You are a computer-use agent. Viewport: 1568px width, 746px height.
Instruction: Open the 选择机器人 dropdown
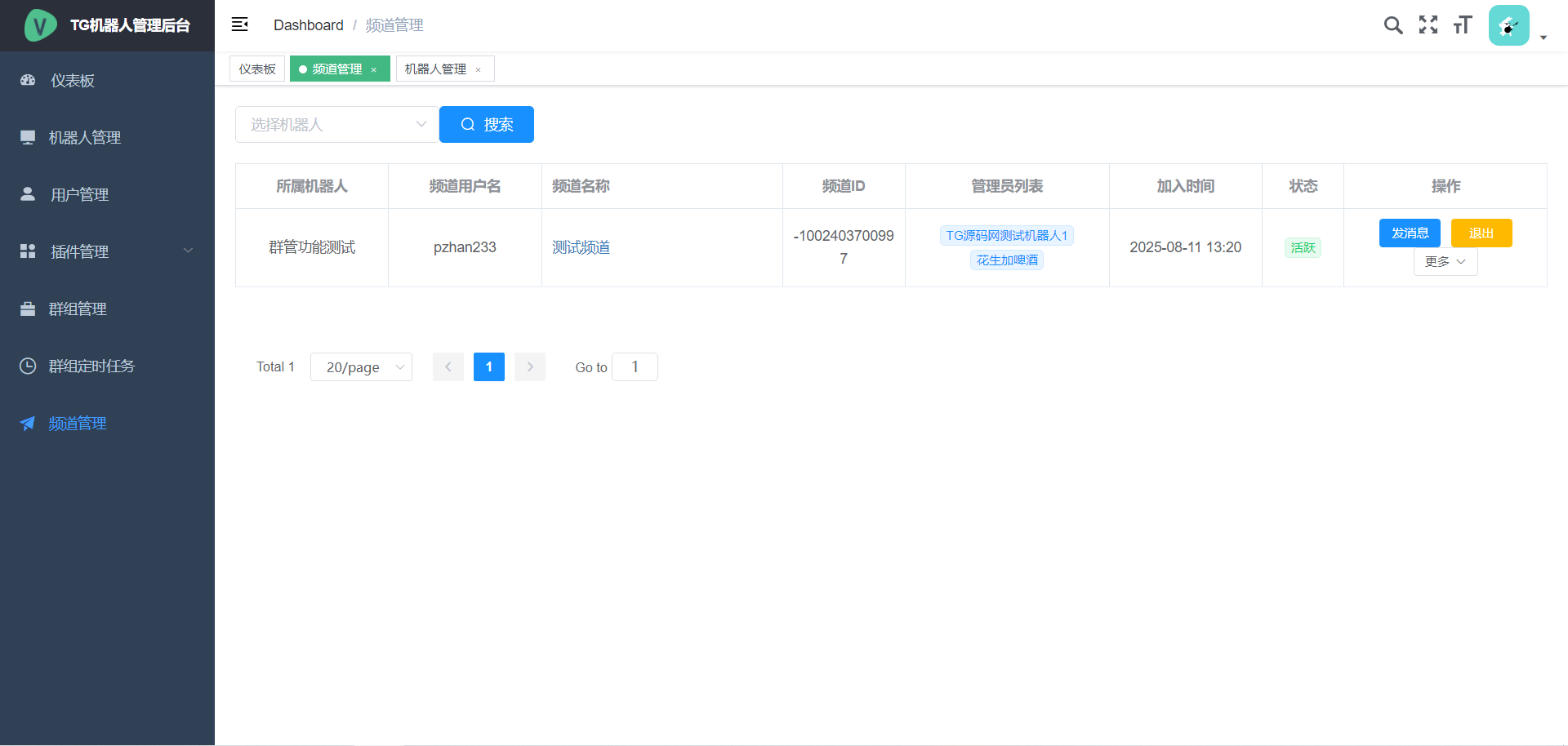pyautogui.click(x=336, y=125)
